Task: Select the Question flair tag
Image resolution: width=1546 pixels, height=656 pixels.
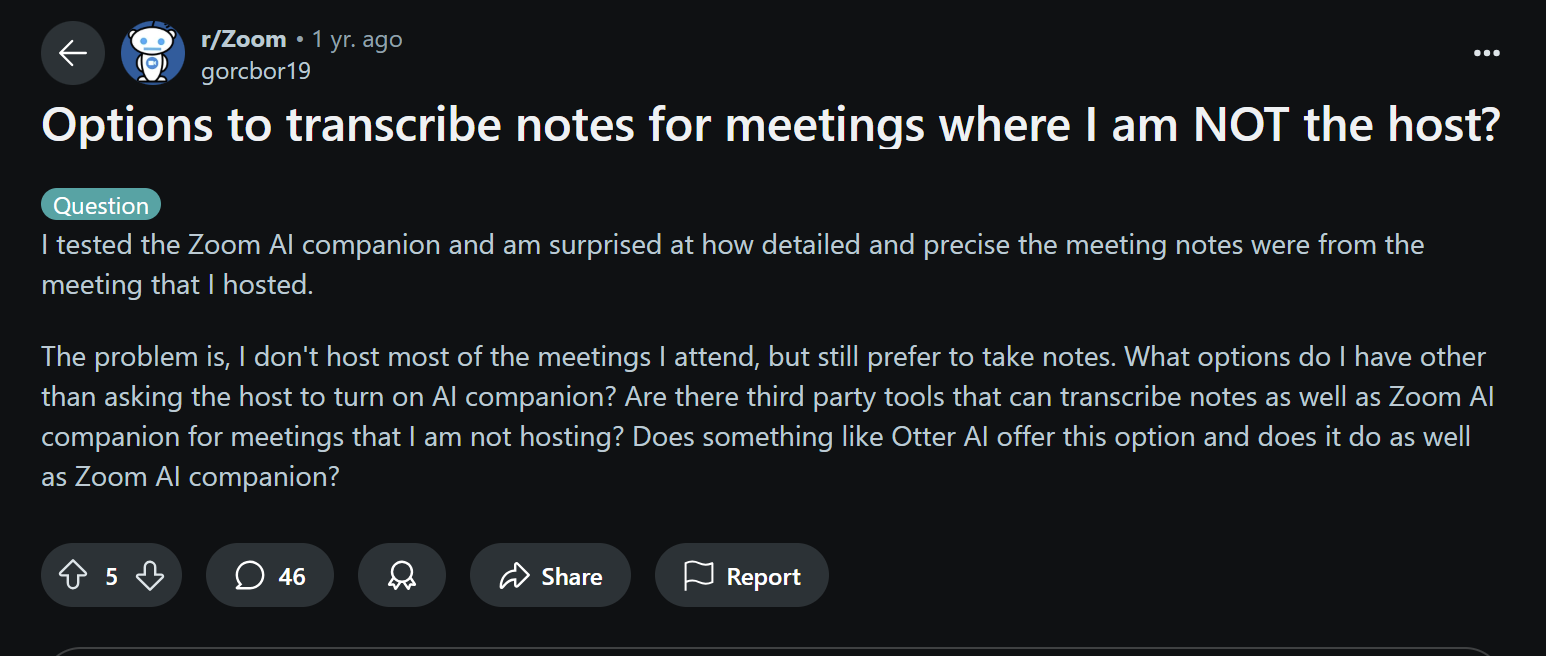Action: pyautogui.click(x=101, y=206)
